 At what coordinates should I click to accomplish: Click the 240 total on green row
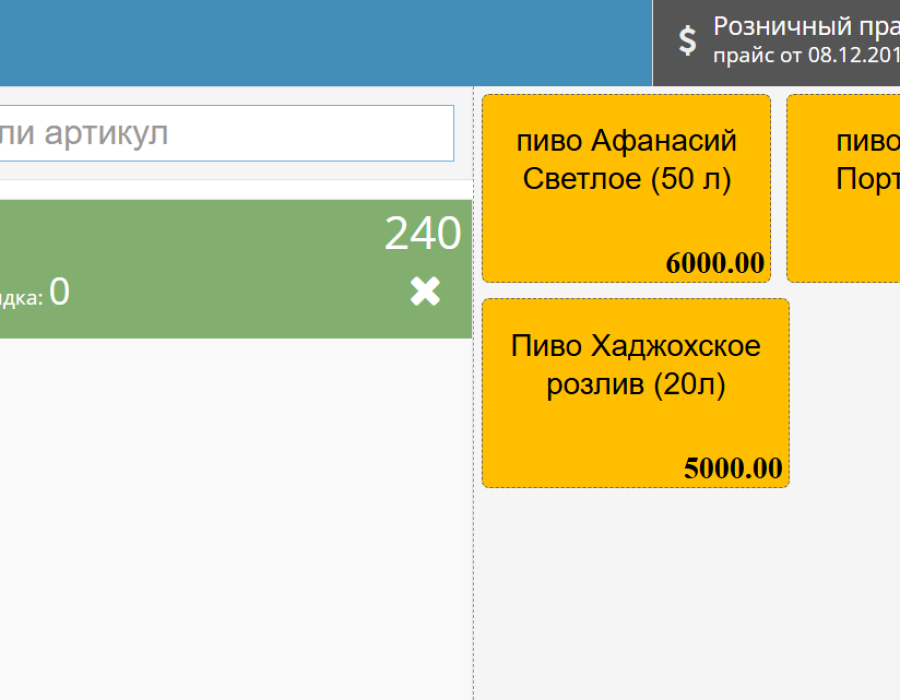coord(422,234)
